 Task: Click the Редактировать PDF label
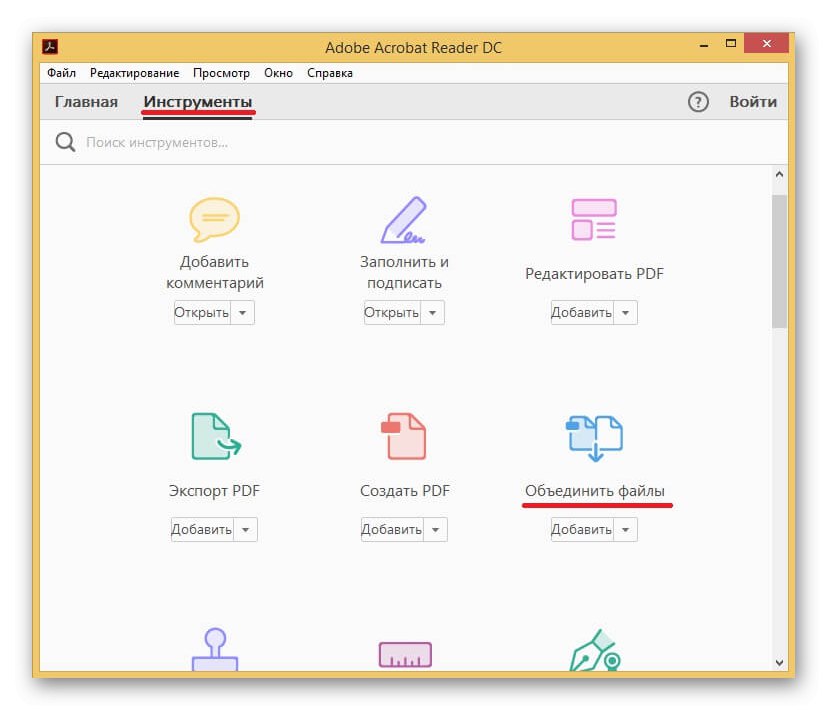click(x=594, y=274)
